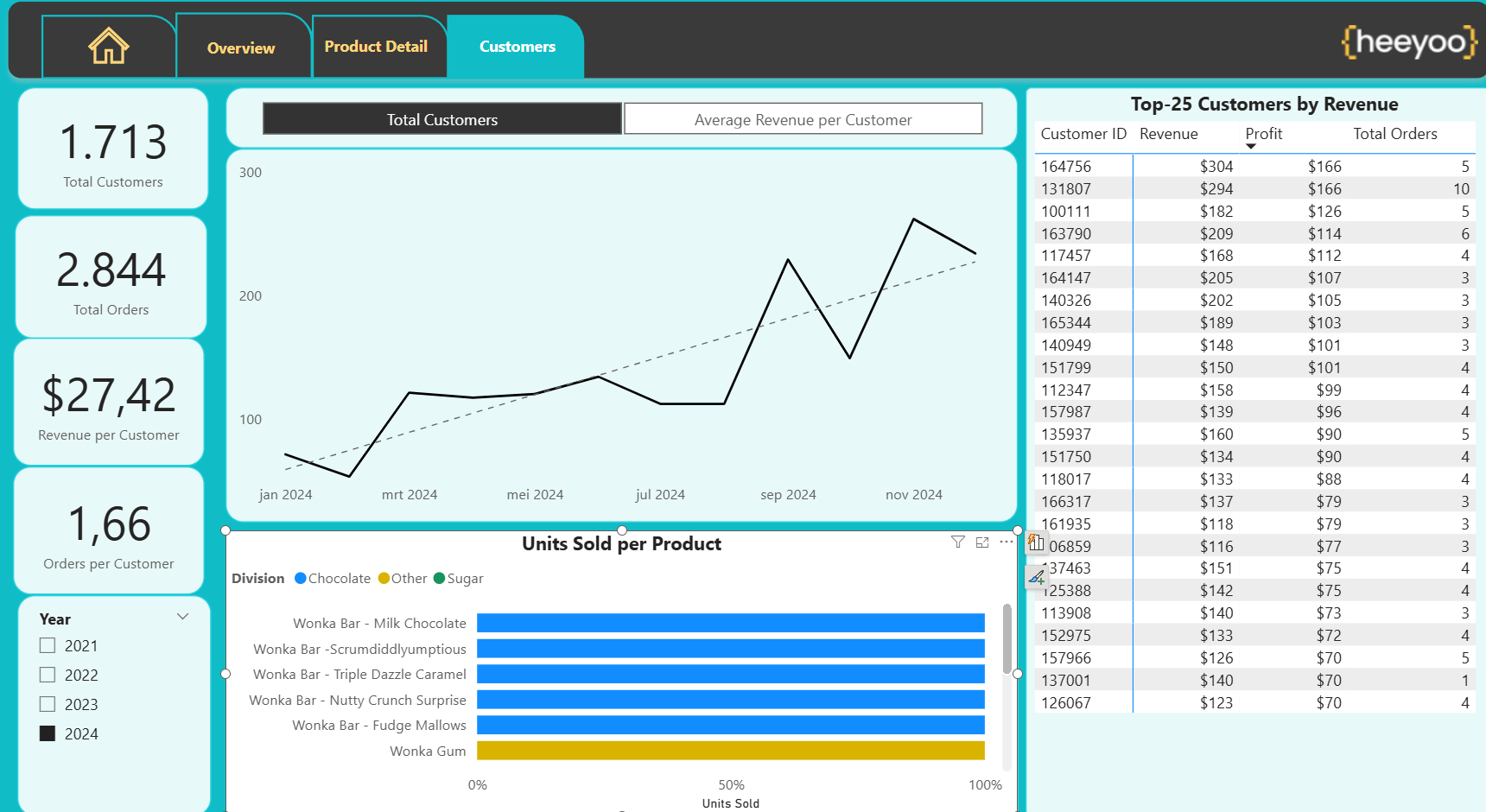Select the Wonka Bar - Milk Chocolate bar
This screenshot has width=1486, height=812.
[731, 623]
